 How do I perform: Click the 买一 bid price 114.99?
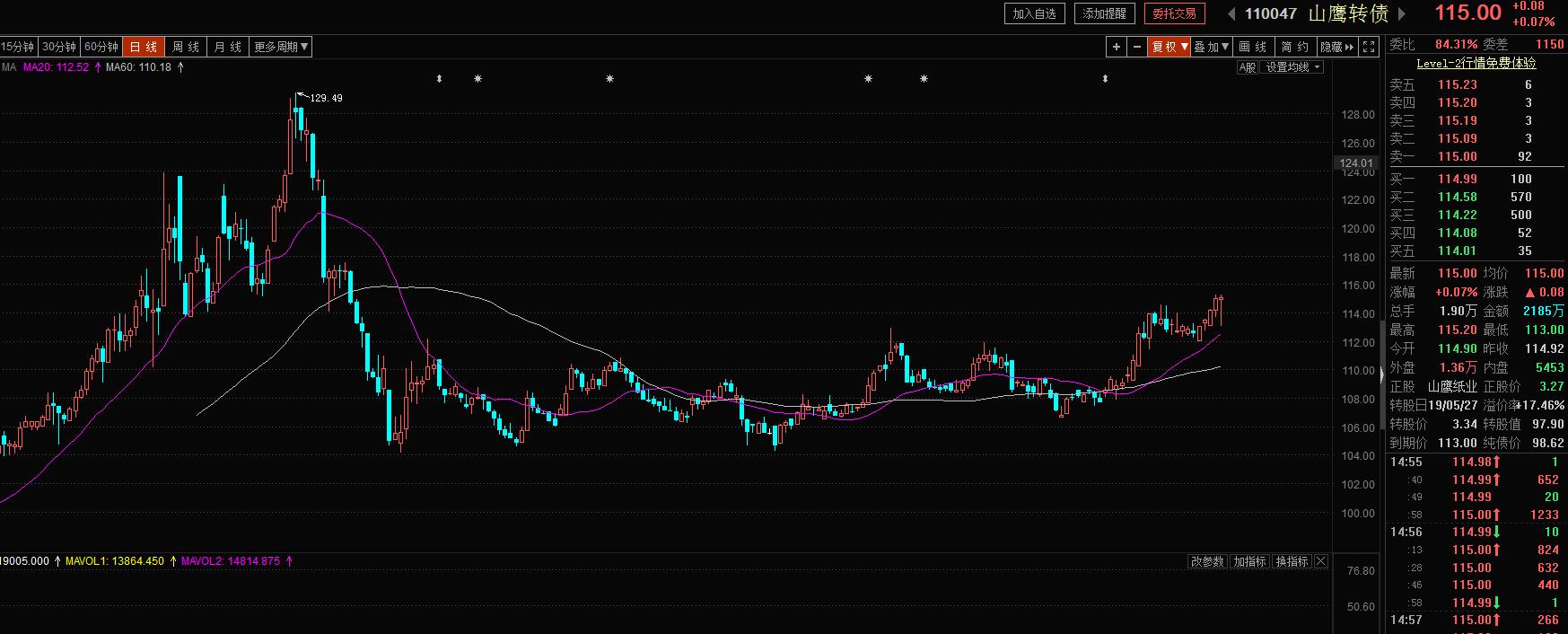(1458, 179)
